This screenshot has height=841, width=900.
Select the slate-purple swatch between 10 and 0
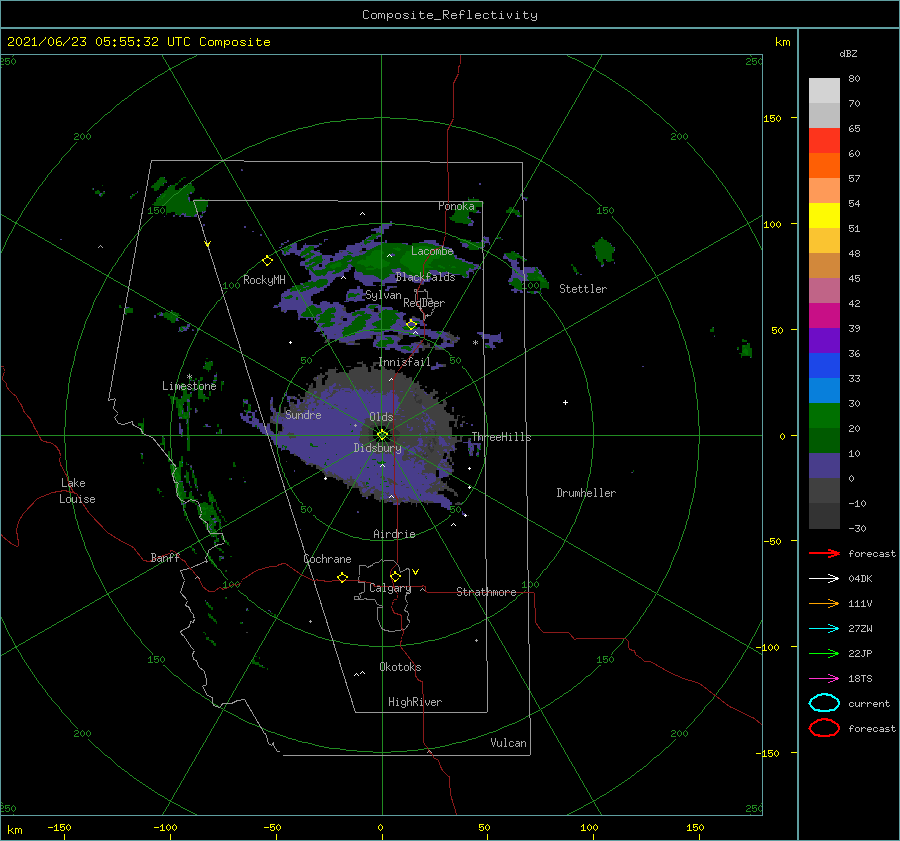tap(824, 466)
